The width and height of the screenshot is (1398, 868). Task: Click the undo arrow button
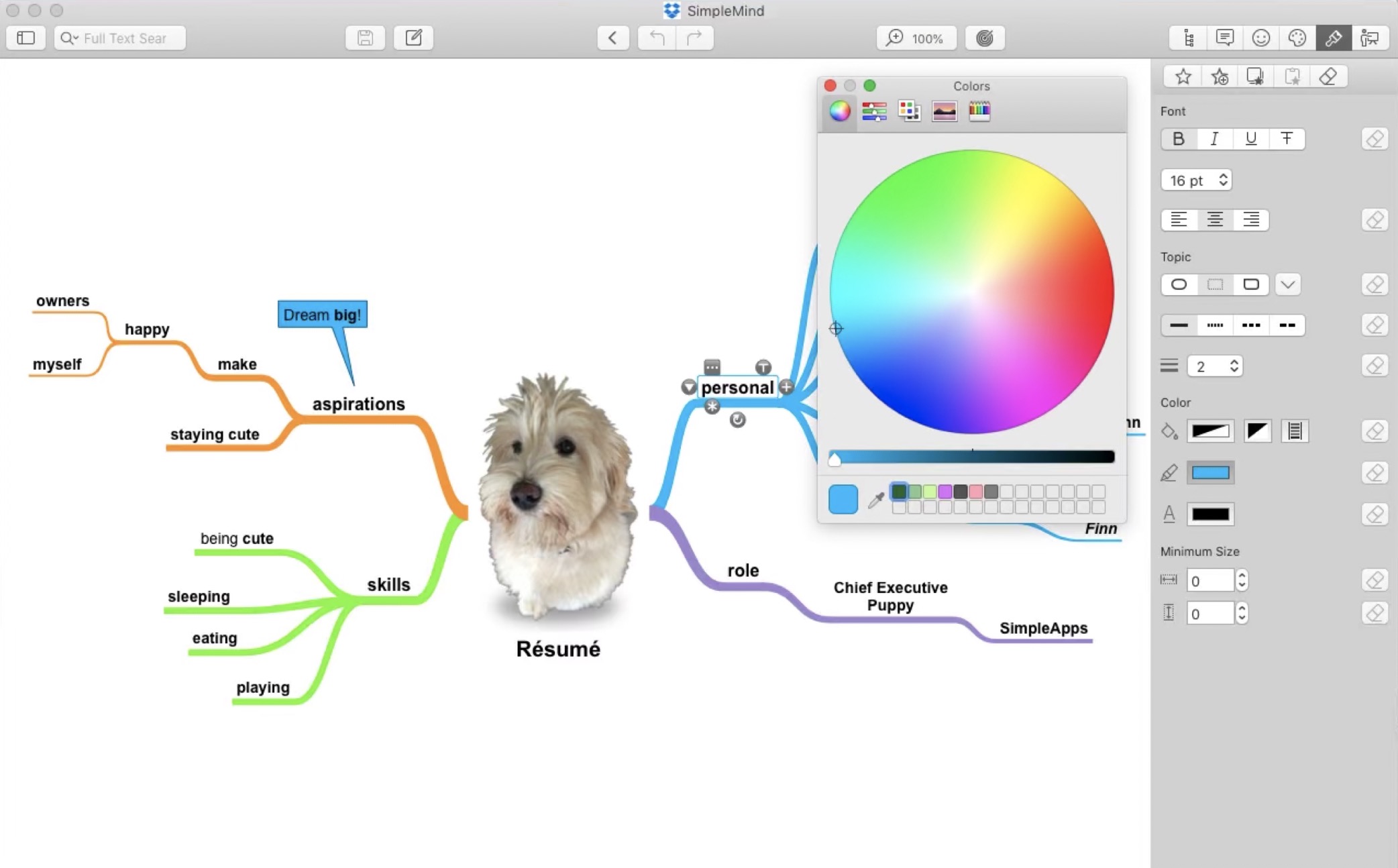click(x=657, y=38)
